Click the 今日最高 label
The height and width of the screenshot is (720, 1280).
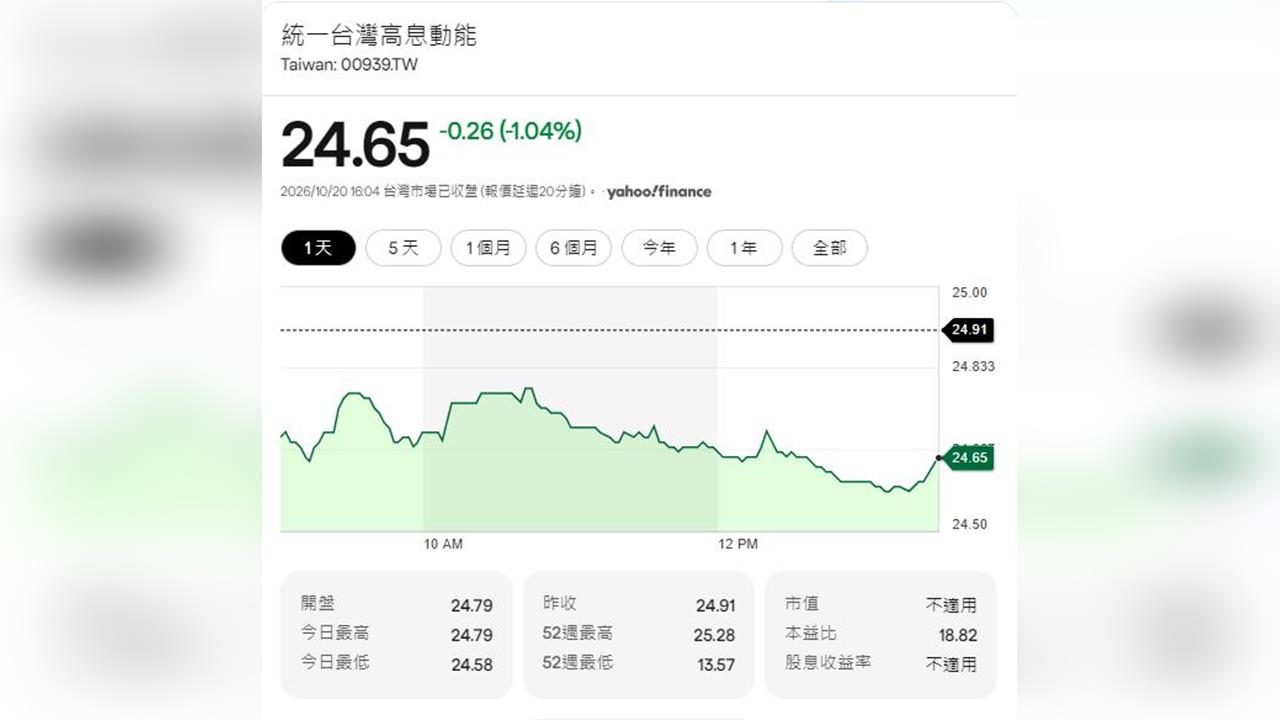(x=335, y=633)
